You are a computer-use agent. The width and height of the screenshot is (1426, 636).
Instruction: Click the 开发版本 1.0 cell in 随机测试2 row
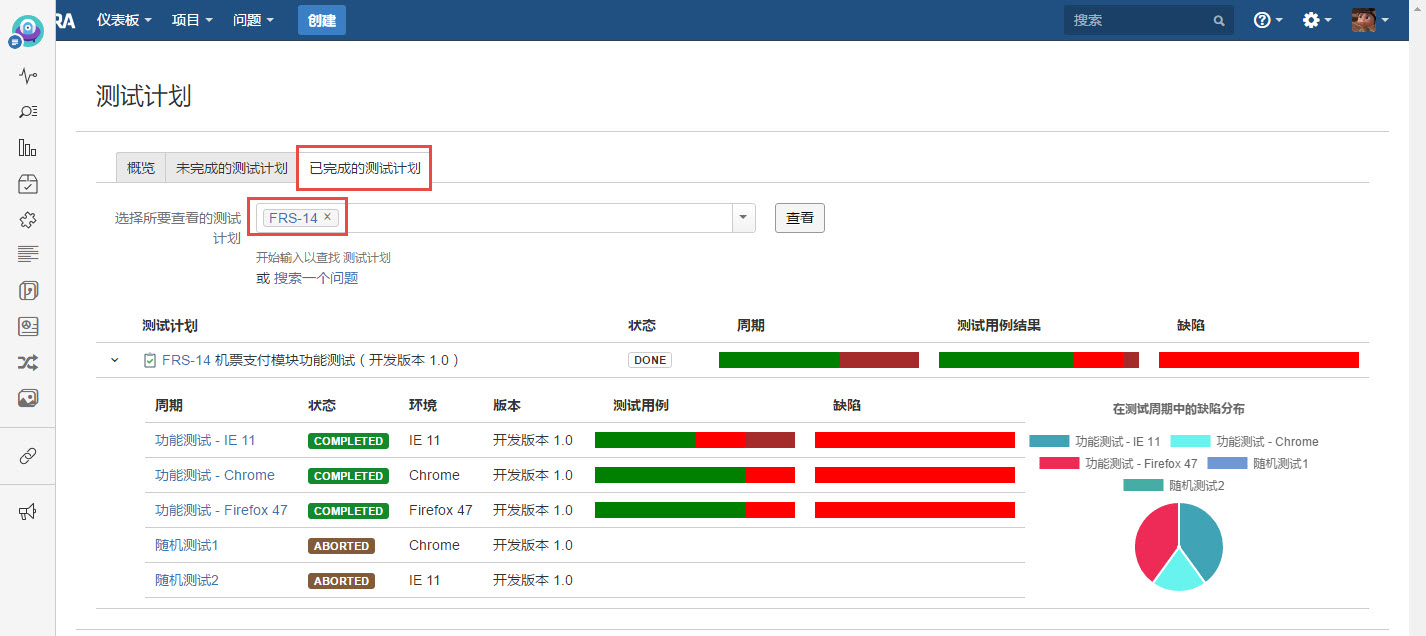point(533,580)
